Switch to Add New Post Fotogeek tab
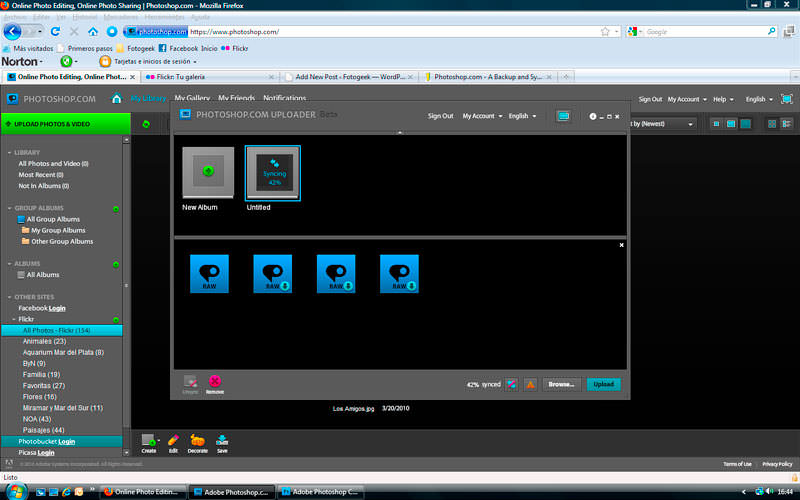The image size is (800, 500). click(349, 77)
